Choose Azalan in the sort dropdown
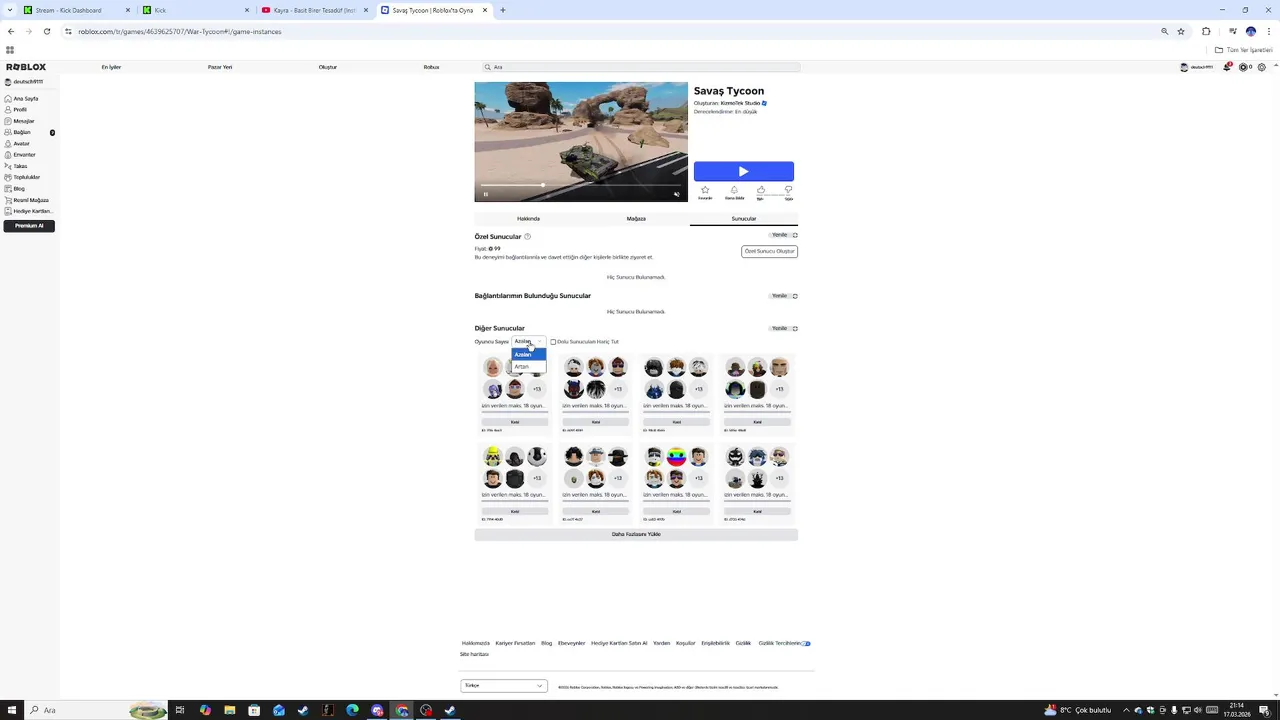This screenshot has height=720, width=1280. pyautogui.click(x=529, y=354)
